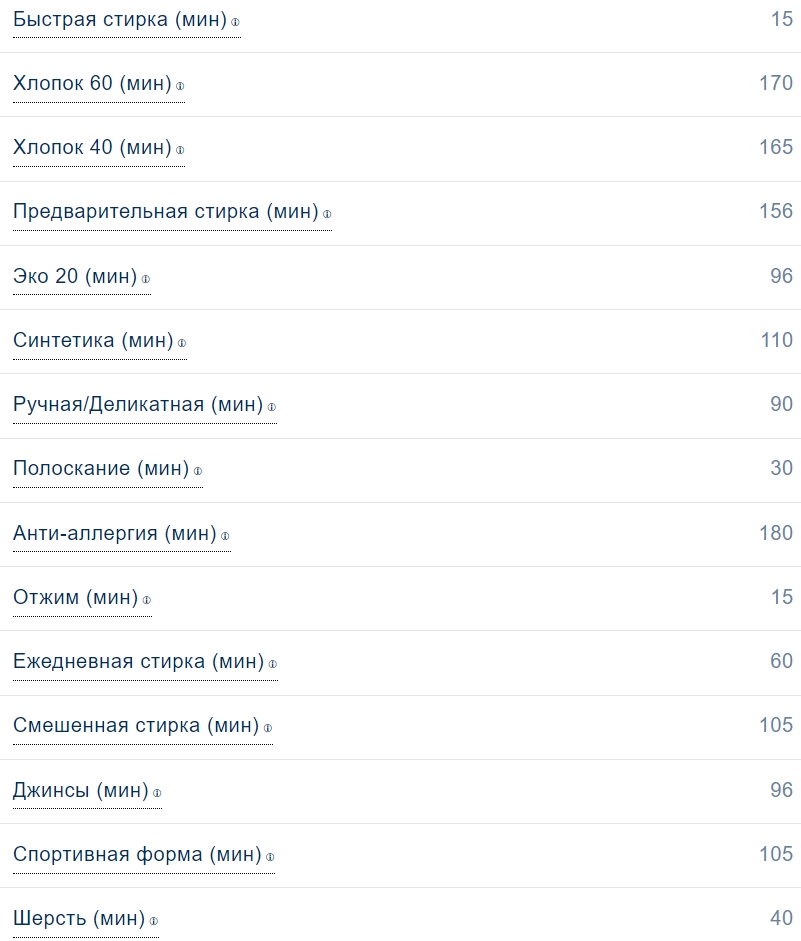801x941 pixels.
Task: Click the value 40 for Шерсть
Action: pyautogui.click(x=781, y=918)
